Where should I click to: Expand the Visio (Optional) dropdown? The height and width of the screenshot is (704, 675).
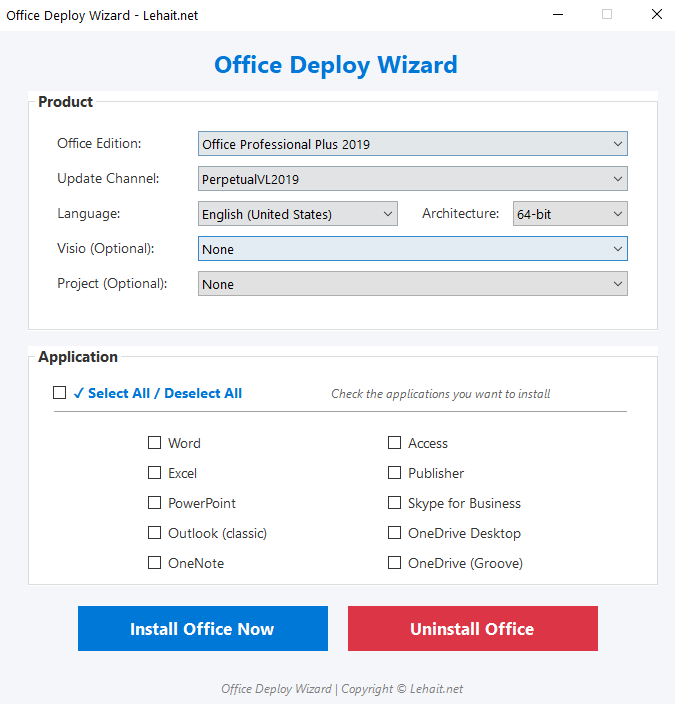pos(412,249)
